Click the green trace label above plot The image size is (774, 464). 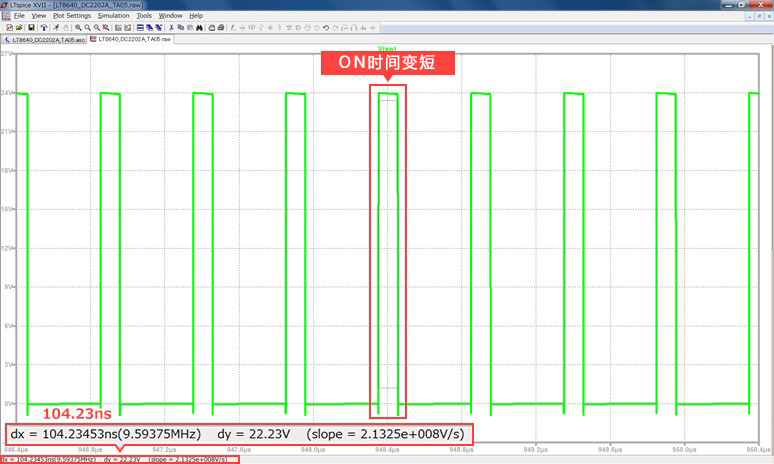point(386,47)
